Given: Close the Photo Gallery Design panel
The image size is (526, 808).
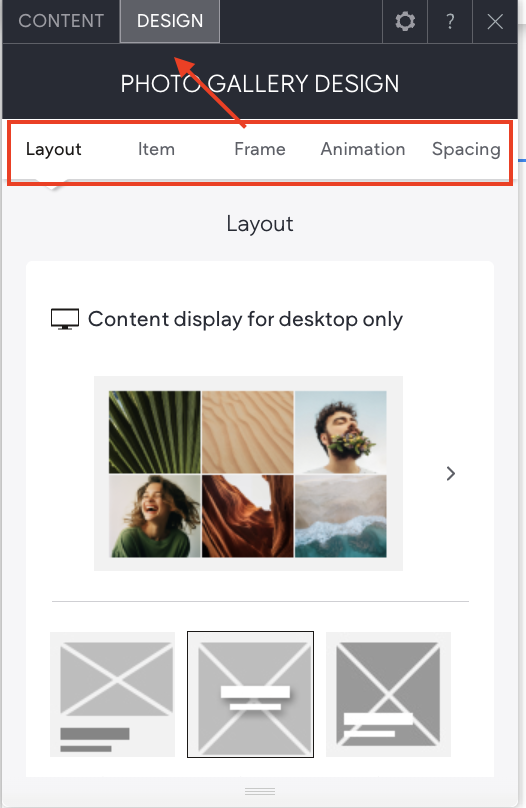Looking at the screenshot, I should (495, 22).
